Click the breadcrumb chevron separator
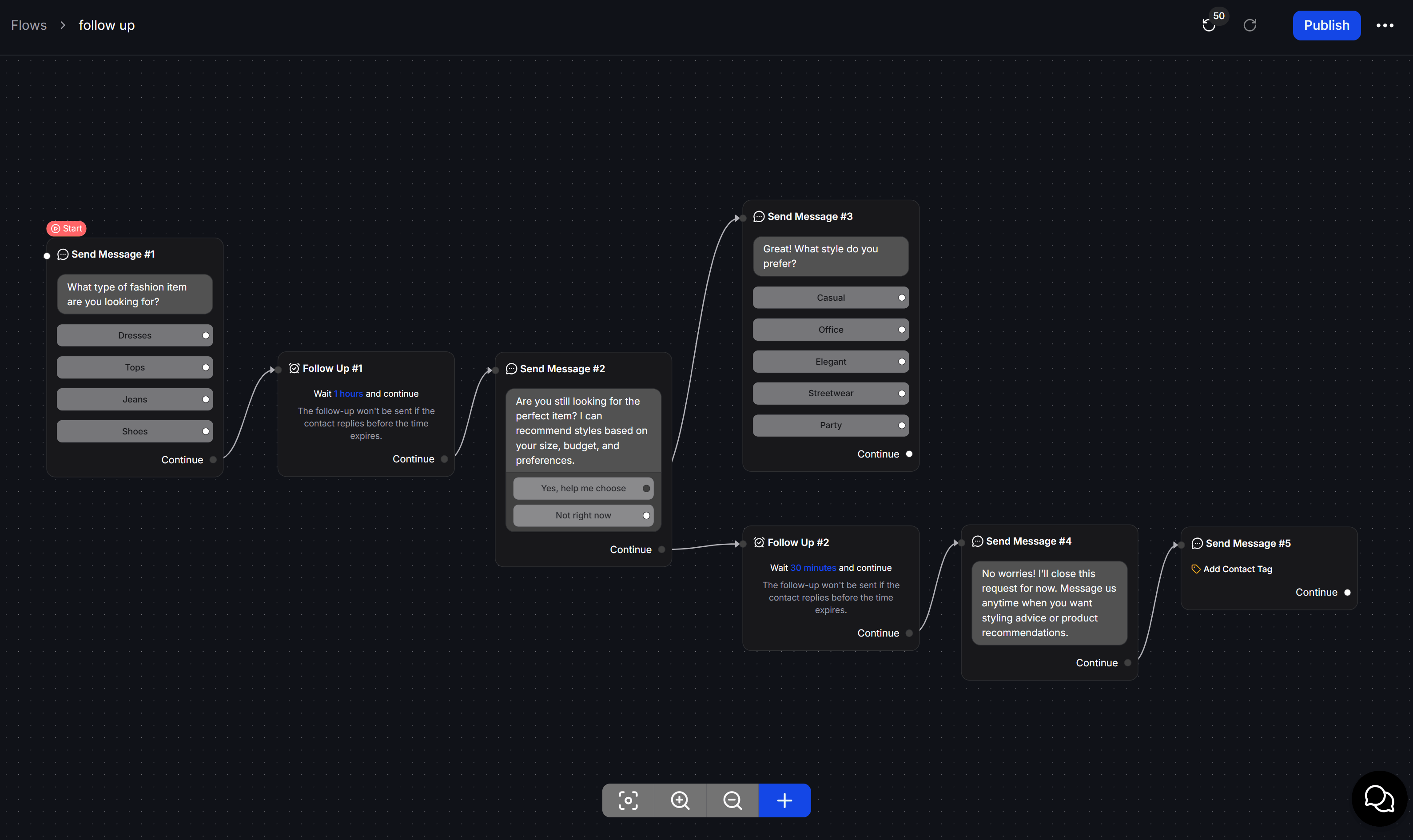This screenshot has width=1413, height=840. tap(63, 25)
